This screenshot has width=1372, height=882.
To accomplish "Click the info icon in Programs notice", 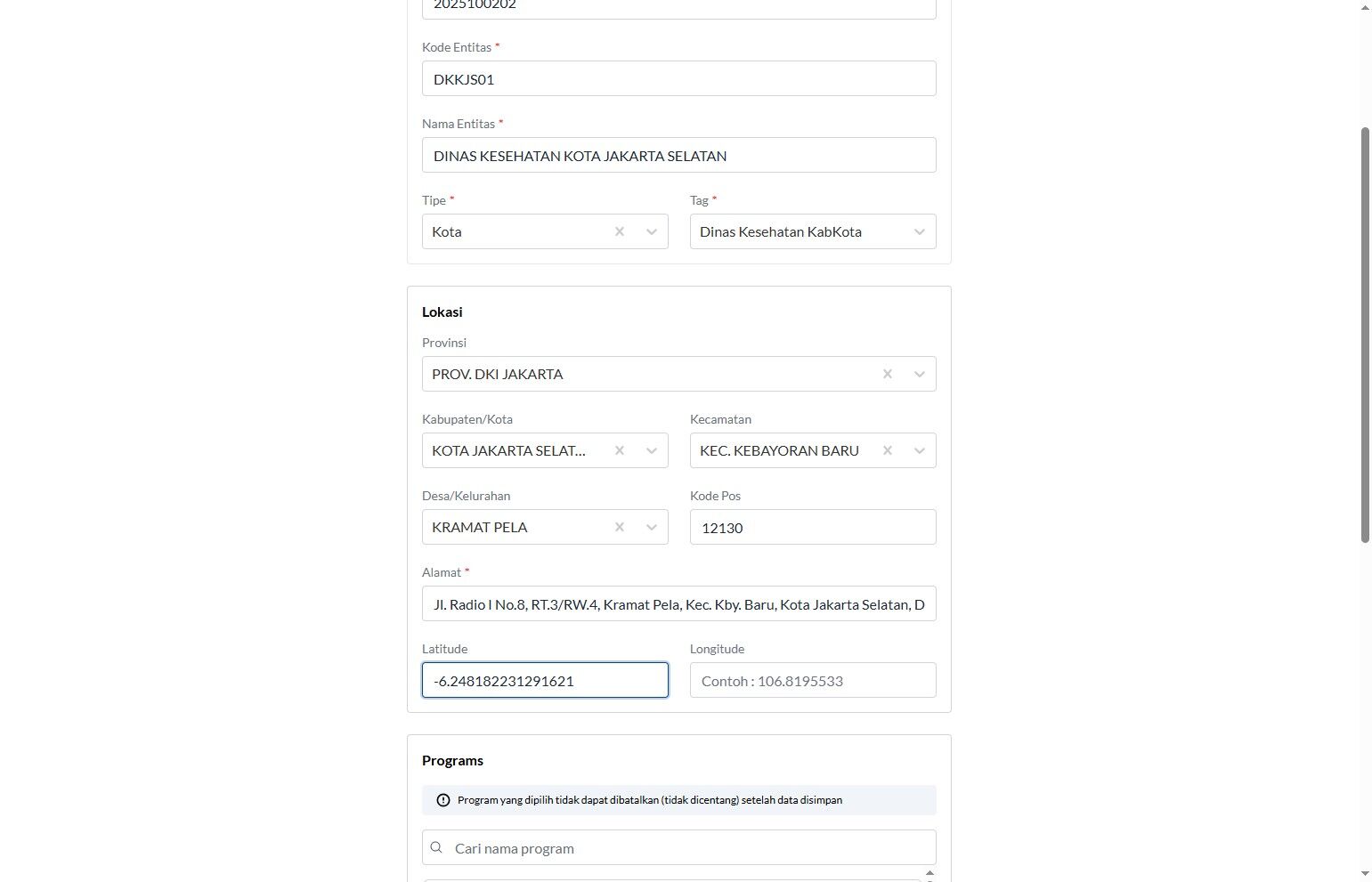I will pos(443,800).
